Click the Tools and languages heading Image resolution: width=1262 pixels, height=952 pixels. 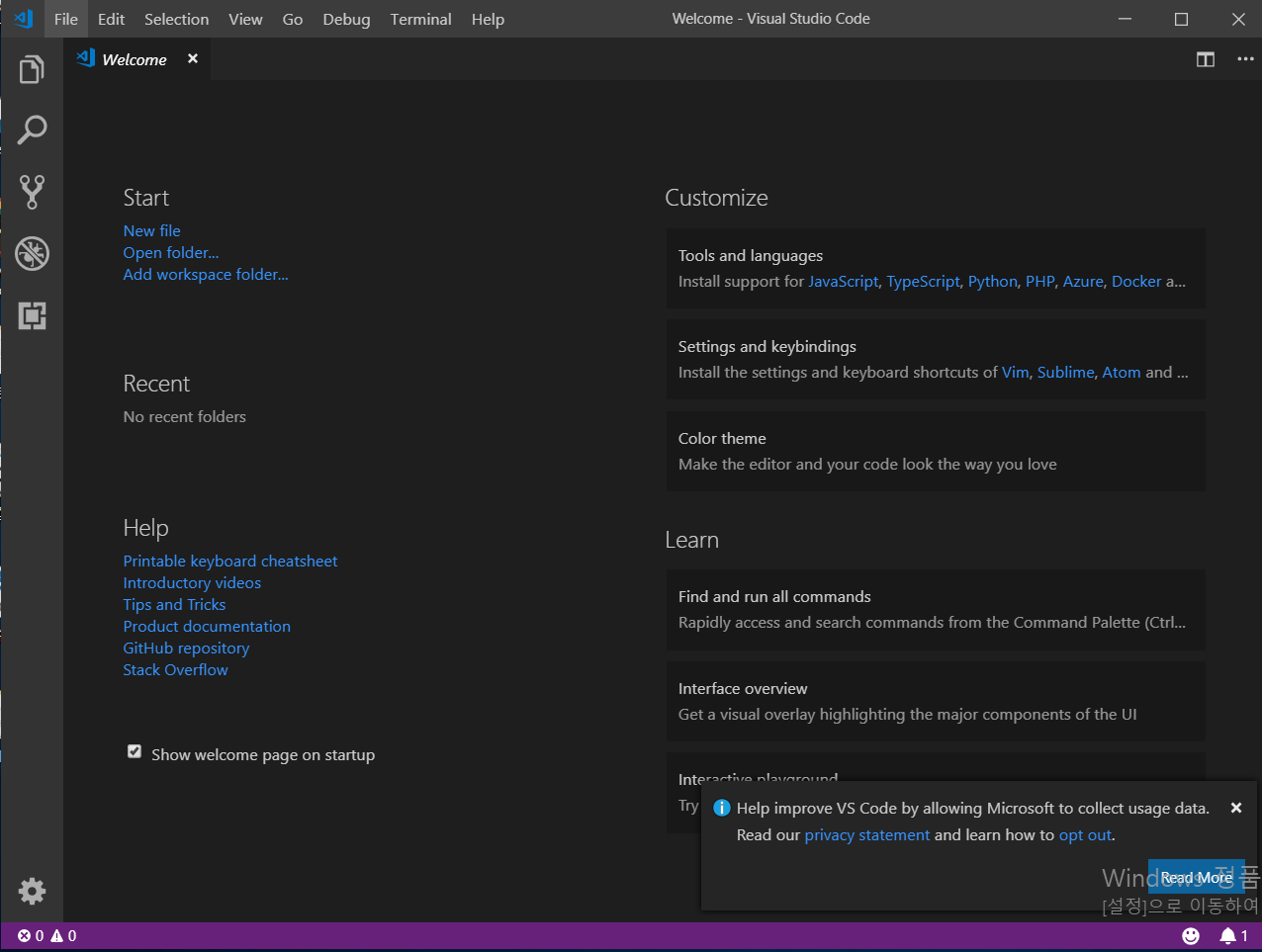click(x=751, y=255)
